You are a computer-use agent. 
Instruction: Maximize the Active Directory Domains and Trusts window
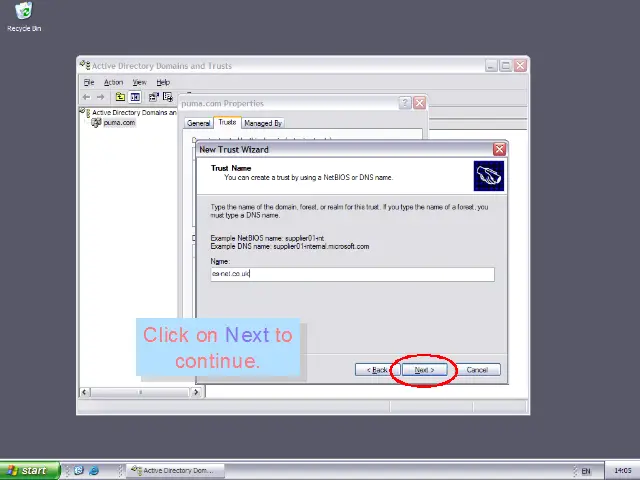[506, 65]
